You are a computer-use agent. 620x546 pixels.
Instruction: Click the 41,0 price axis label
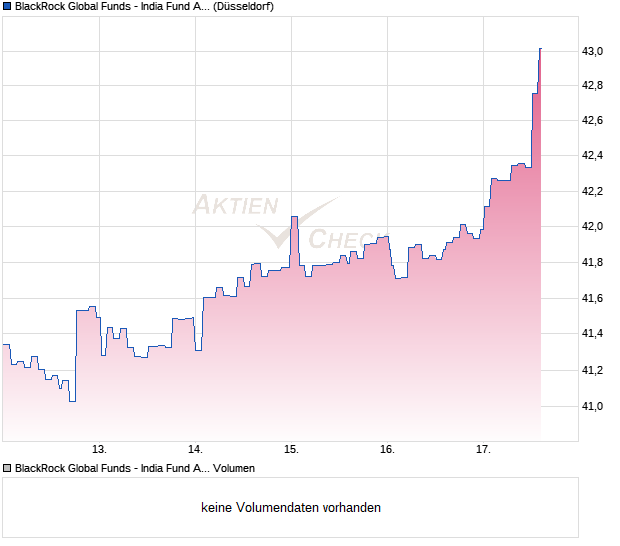(592, 406)
